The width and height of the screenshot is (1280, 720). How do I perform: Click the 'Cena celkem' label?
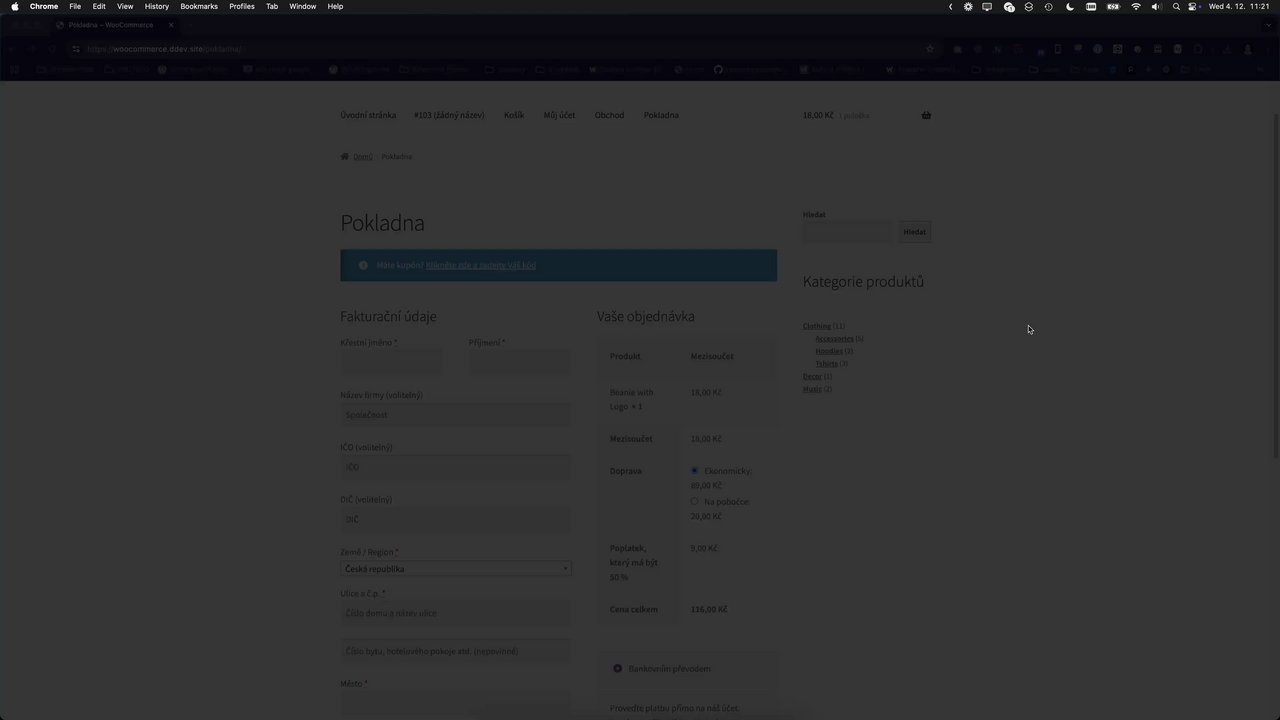click(634, 609)
